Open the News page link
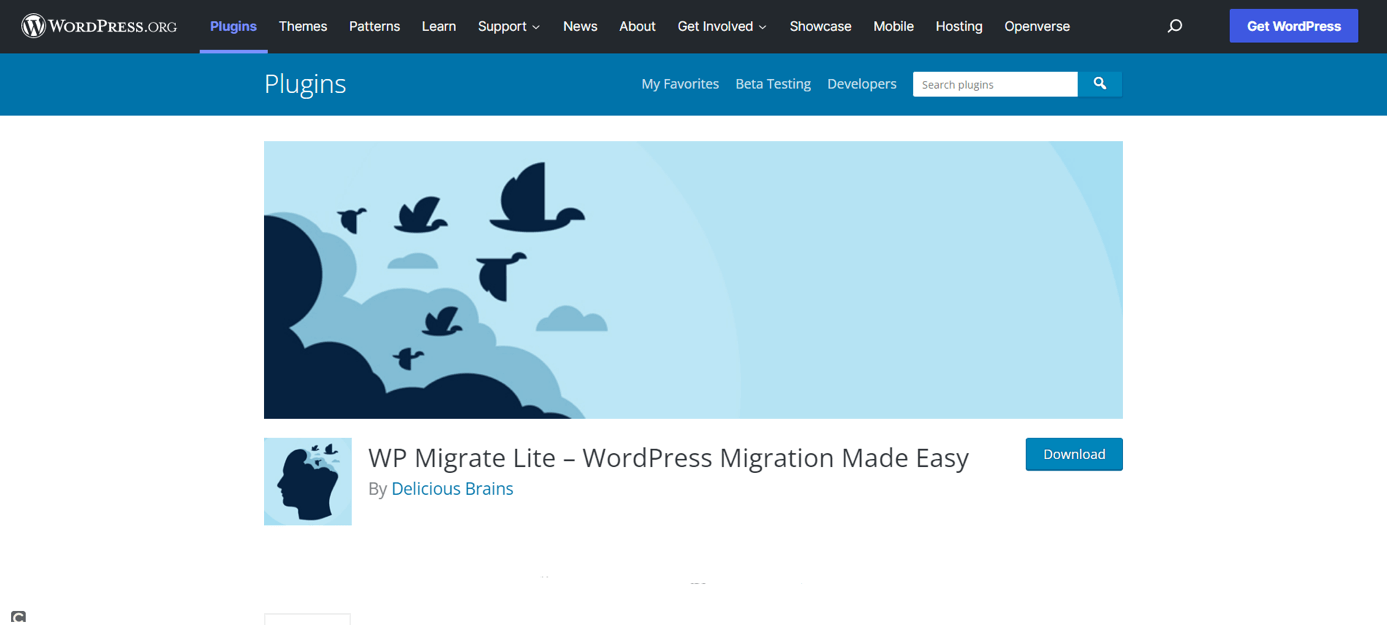 (580, 26)
